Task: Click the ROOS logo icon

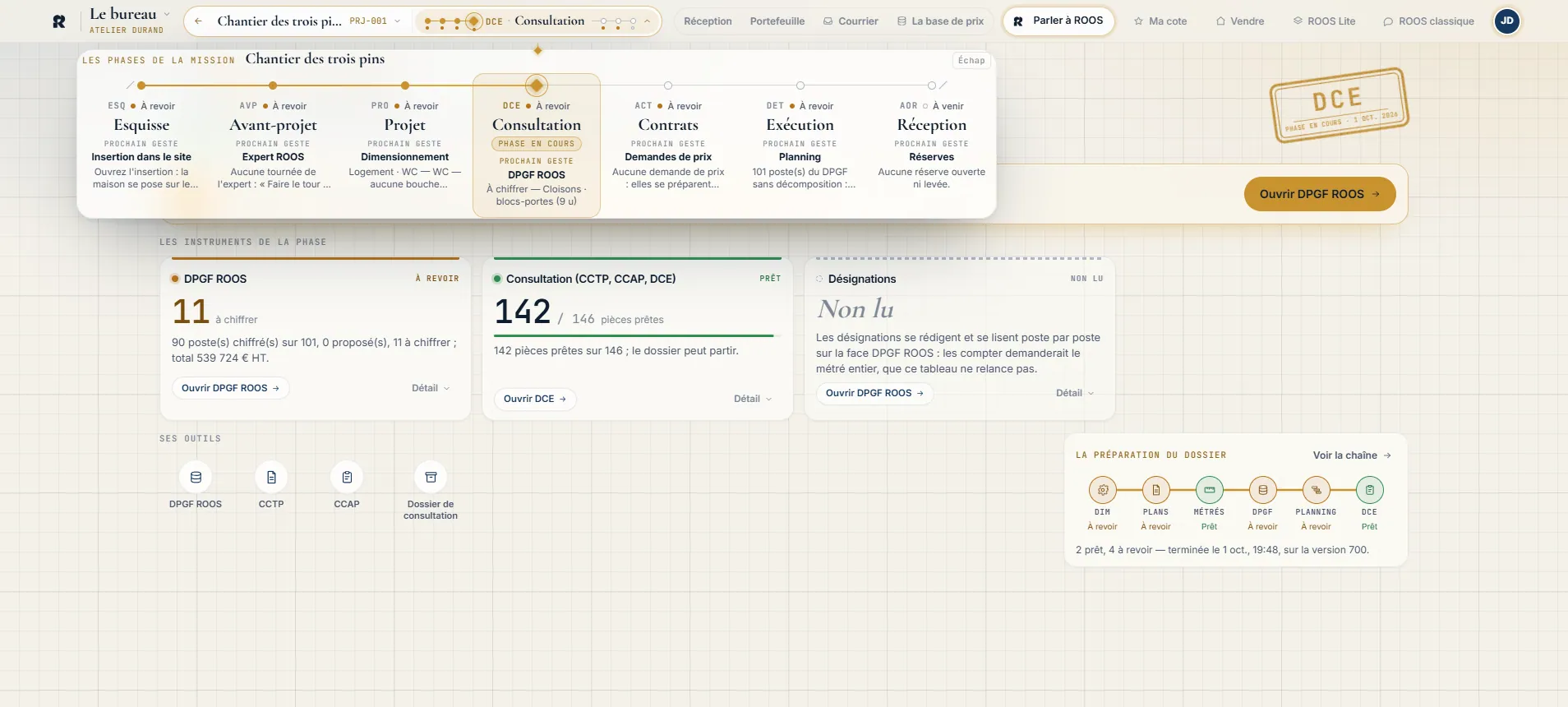Action: click(59, 21)
